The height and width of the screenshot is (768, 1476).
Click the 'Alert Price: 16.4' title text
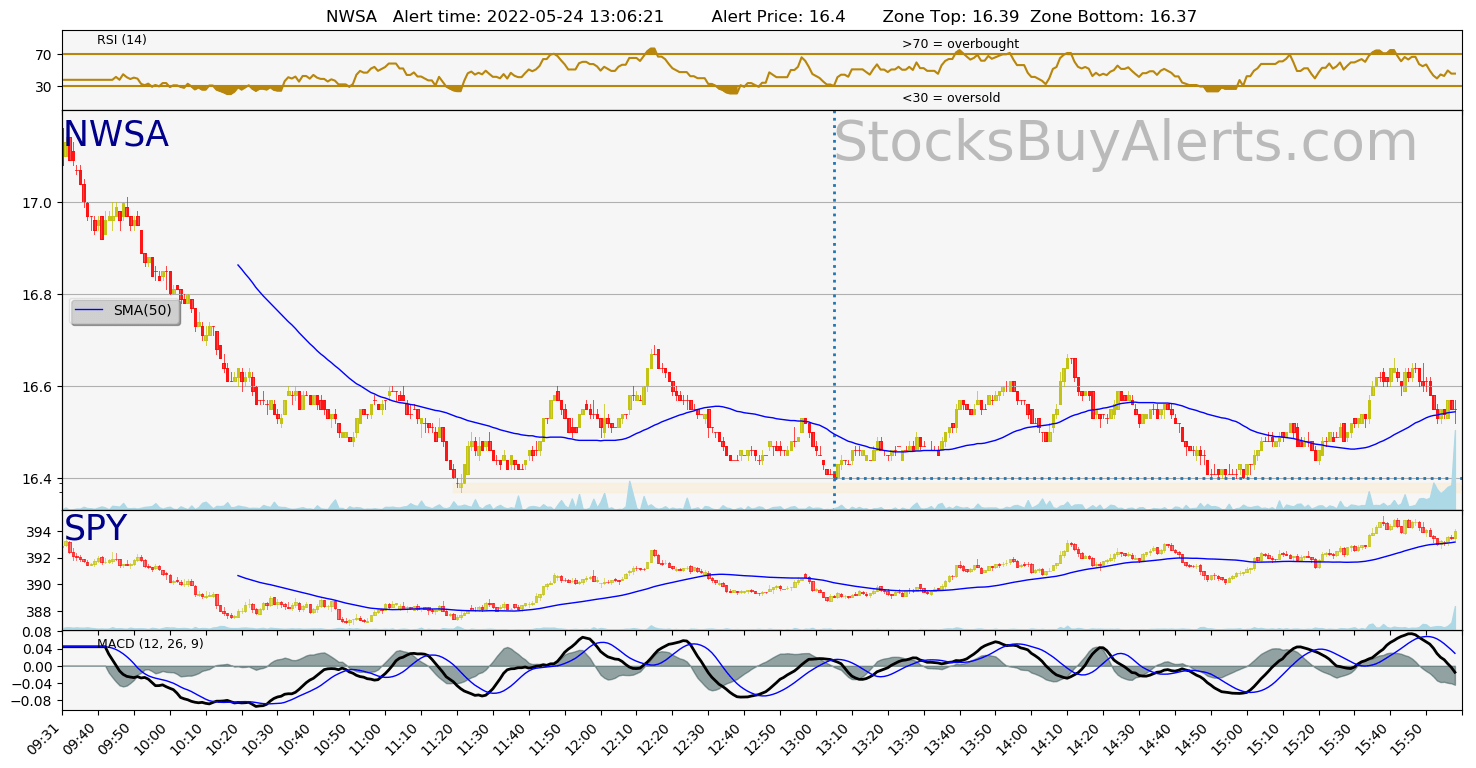pyautogui.click(x=778, y=17)
